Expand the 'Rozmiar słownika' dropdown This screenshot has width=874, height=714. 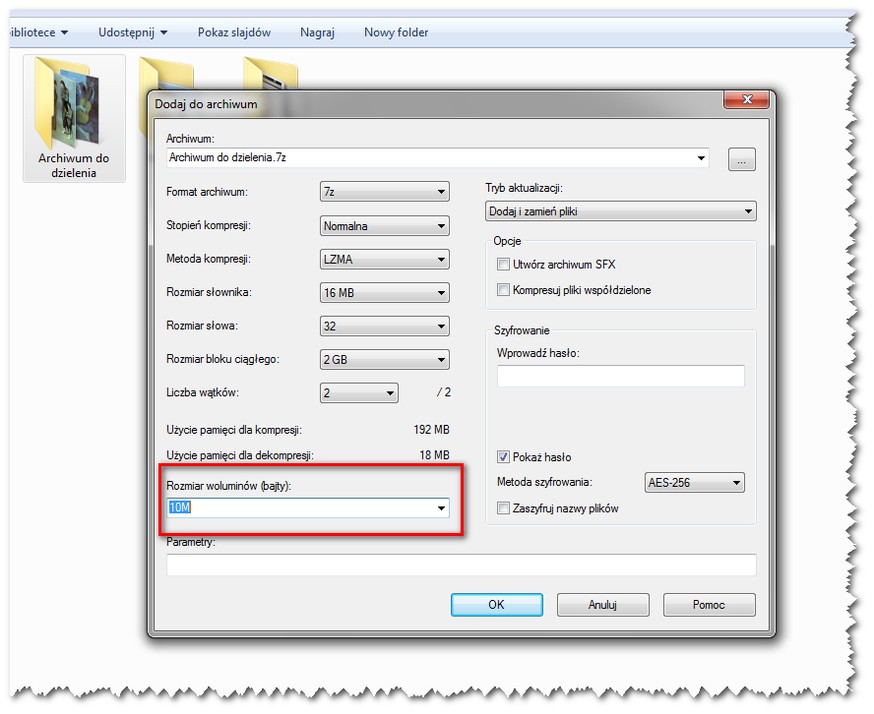click(x=384, y=293)
